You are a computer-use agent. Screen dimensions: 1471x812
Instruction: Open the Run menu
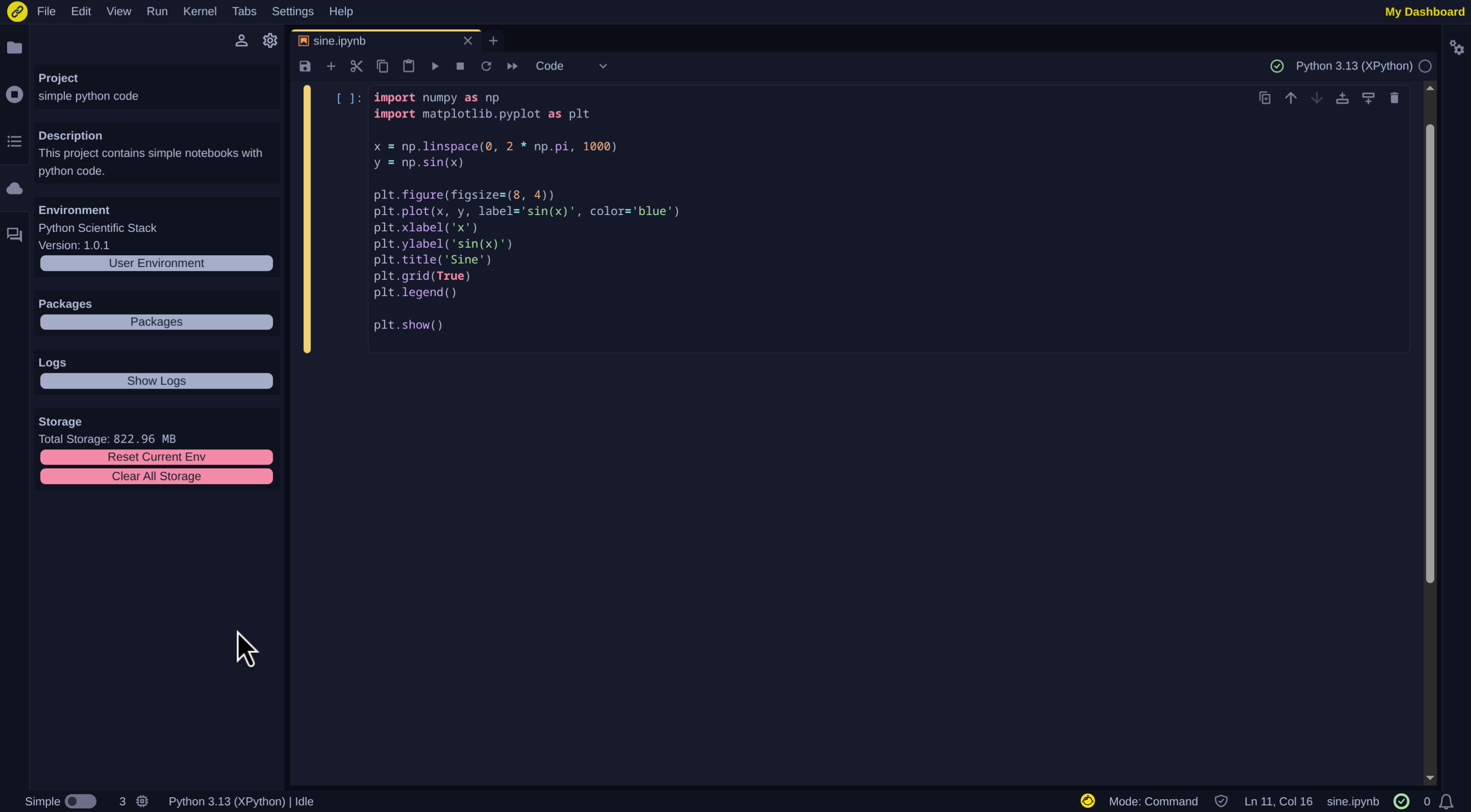tap(156, 11)
